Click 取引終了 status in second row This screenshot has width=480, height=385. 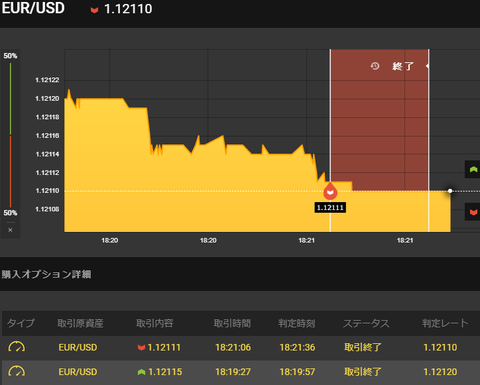click(363, 372)
